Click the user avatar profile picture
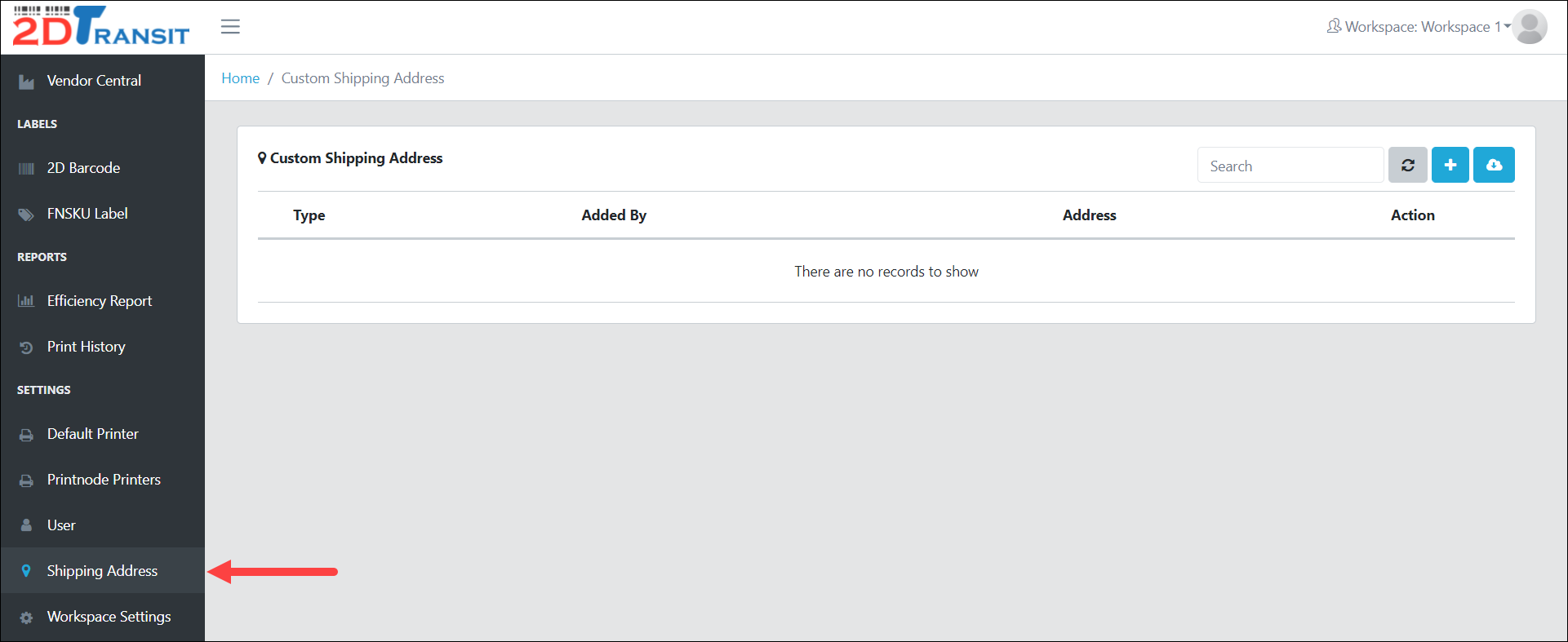The image size is (1568, 642). pyautogui.click(x=1529, y=27)
